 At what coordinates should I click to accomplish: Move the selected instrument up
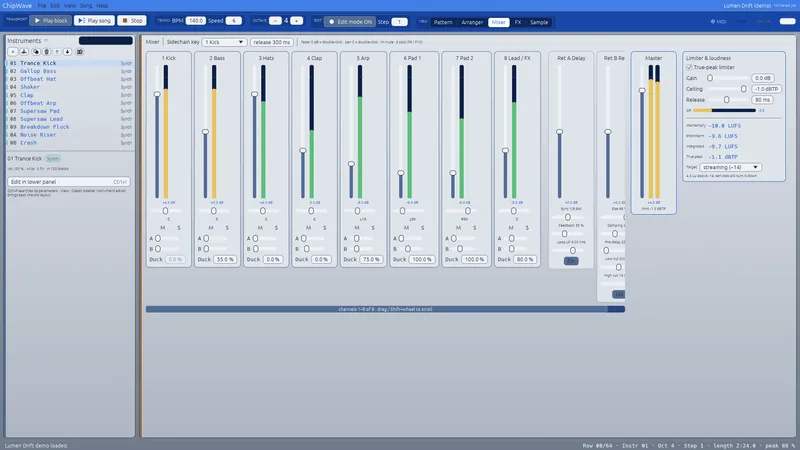57,52
